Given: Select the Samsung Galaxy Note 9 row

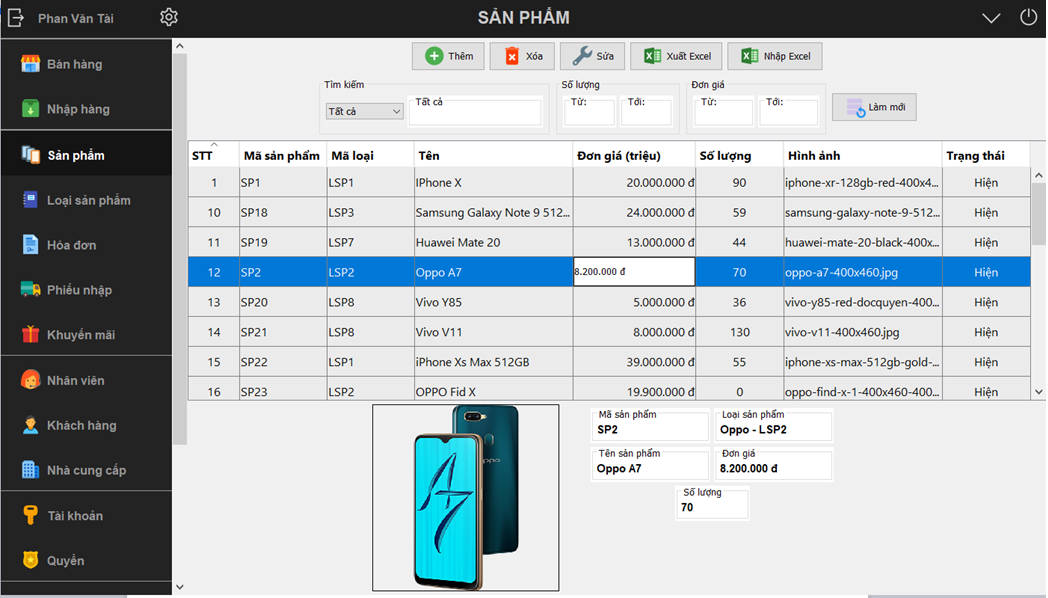Looking at the screenshot, I should (x=609, y=212).
